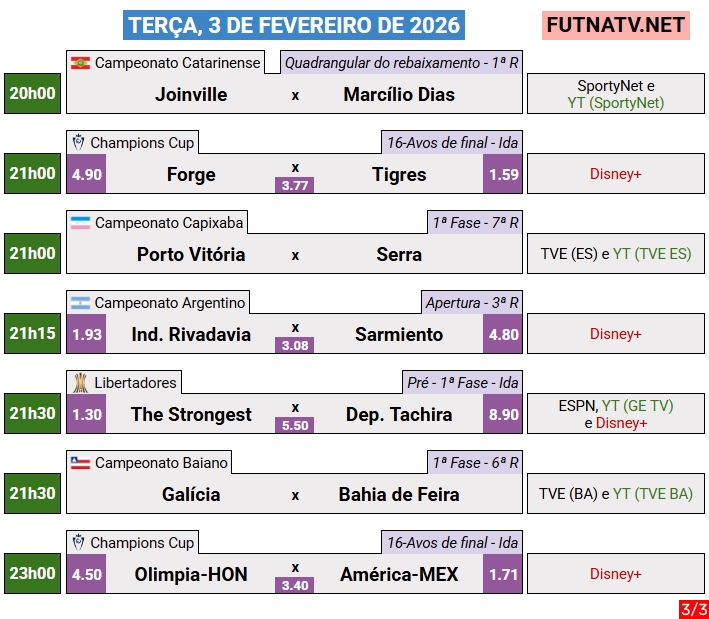Pick the 1.30 odds for The Strongest
This screenshot has width=709, height=619.
(87, 414)
